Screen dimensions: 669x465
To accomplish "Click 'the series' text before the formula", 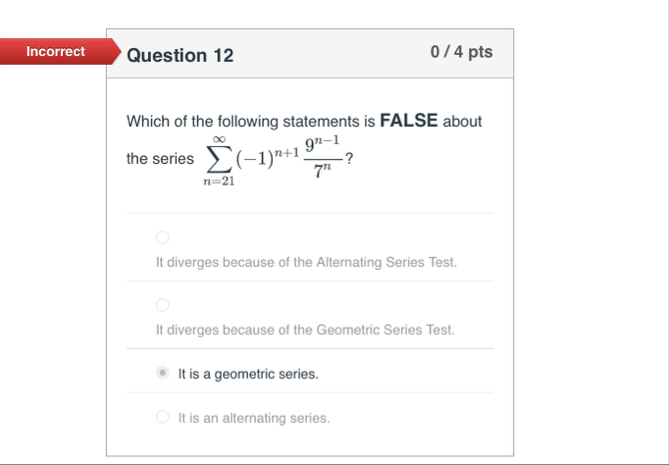I will (160, 159).
